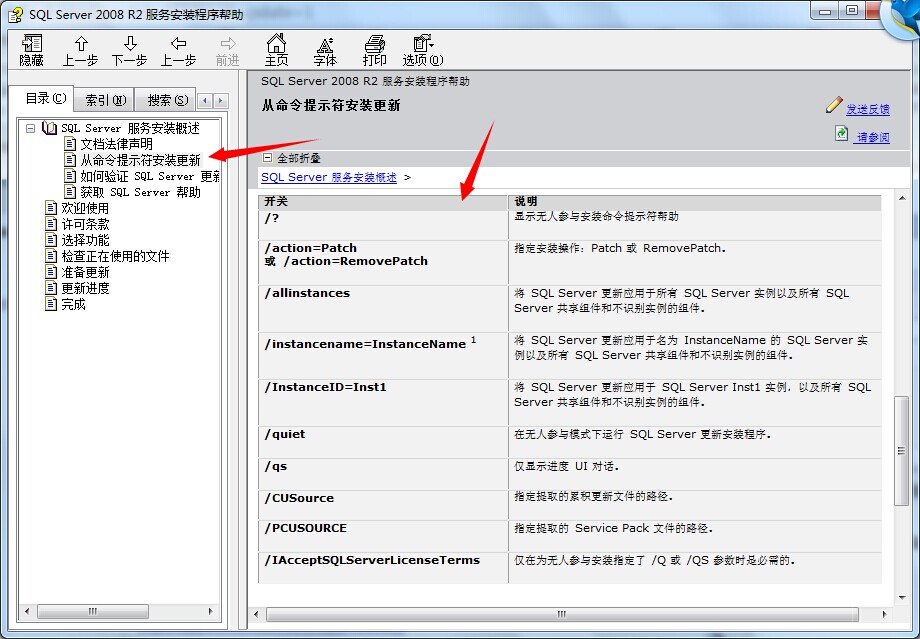Viewport: 920px width, 639px height.
Task: Click the tab strip right scroll arrow
Action: click(x=221, y=101)
